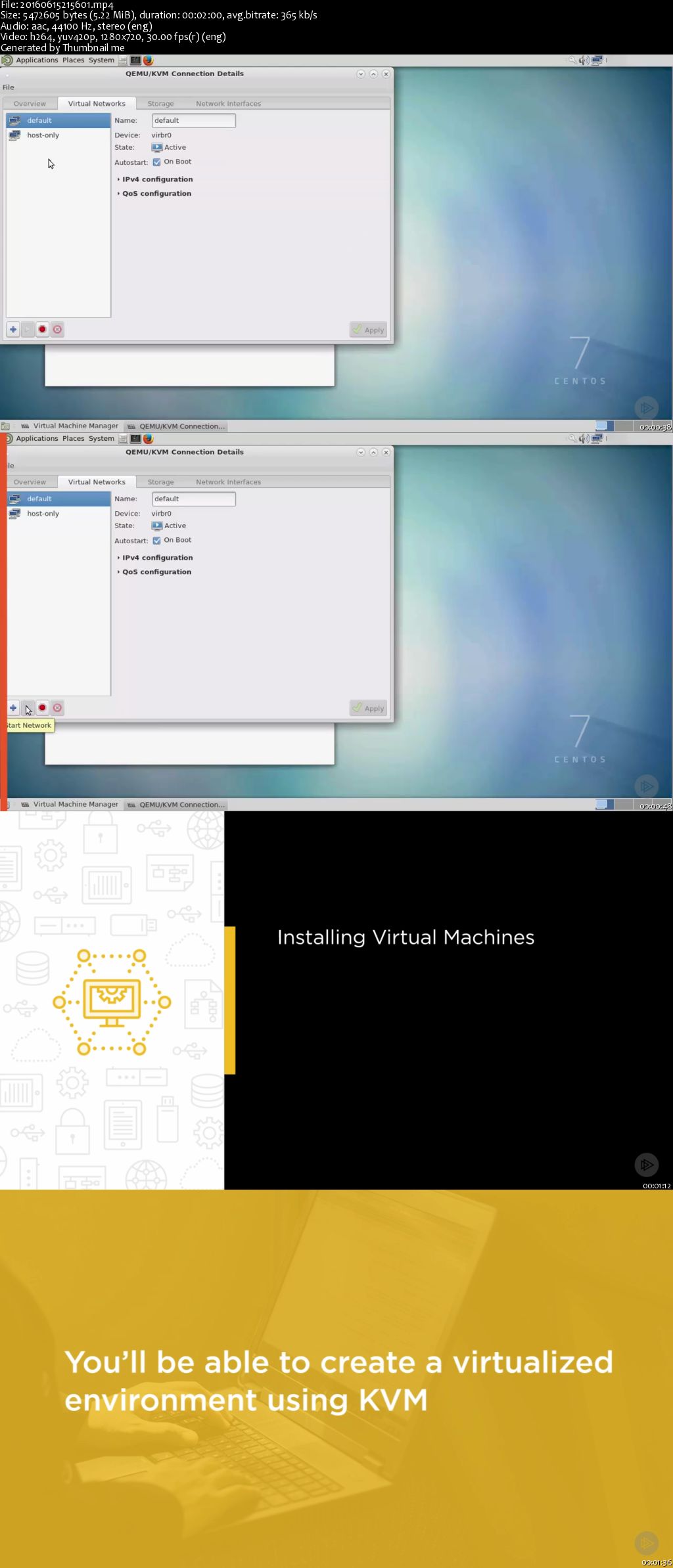Switch to Storage tab in the 00:00:38 frame
The width and height of the screenshot is (673, 1568).
tap(160, 104)
